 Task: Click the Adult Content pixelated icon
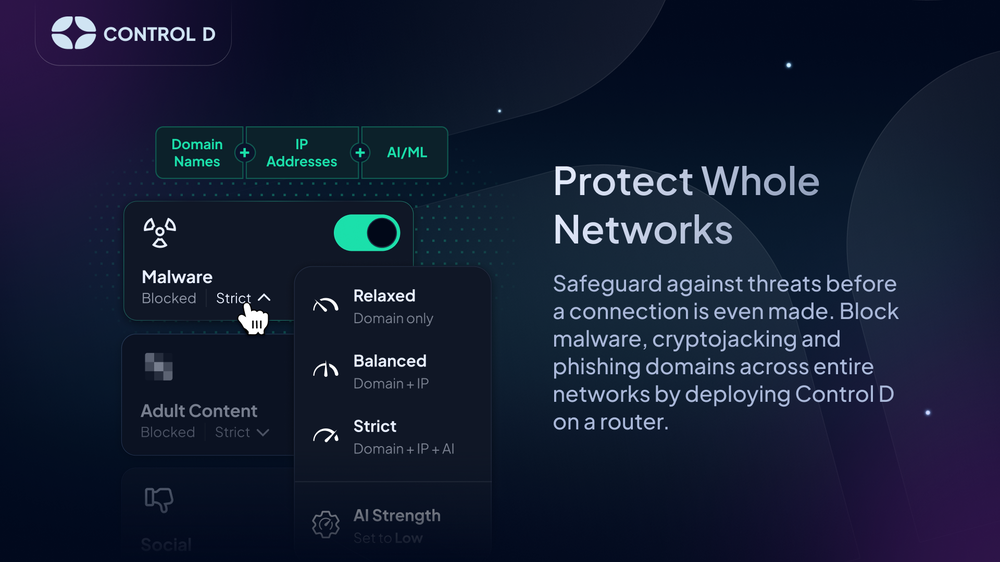tap(158, 366)
